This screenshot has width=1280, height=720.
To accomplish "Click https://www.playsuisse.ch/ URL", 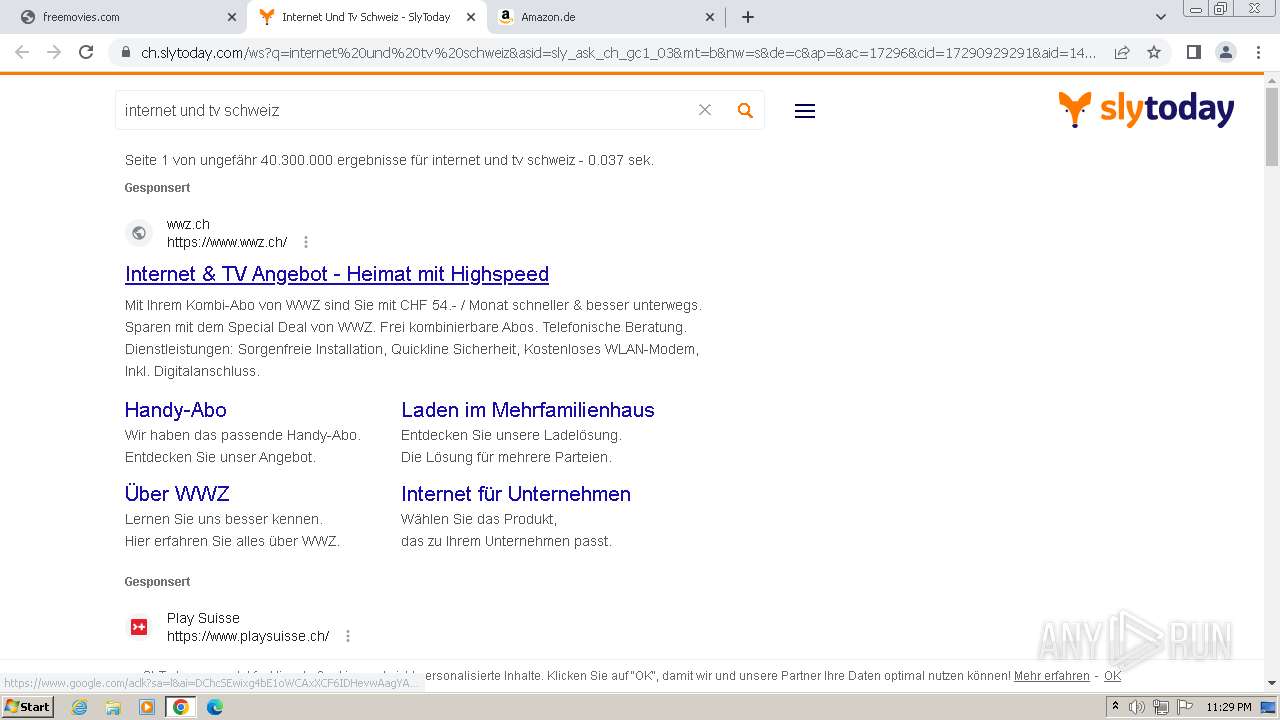I will pos(248,636).
